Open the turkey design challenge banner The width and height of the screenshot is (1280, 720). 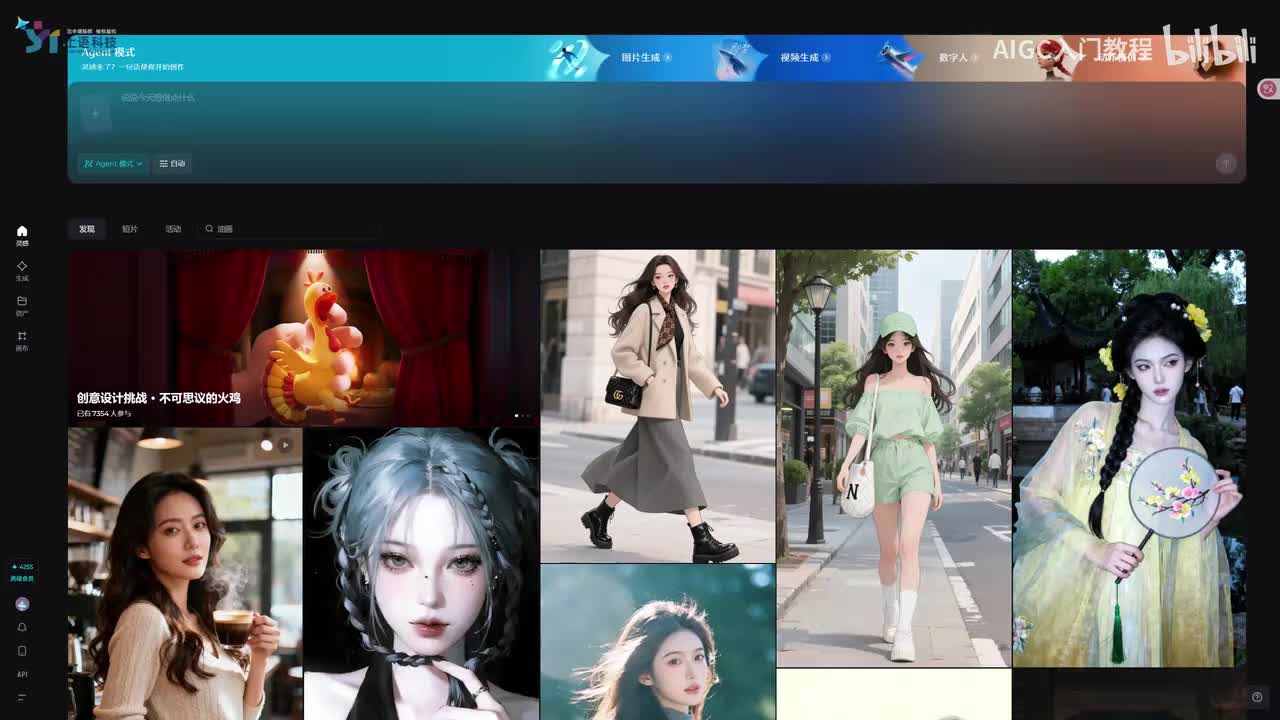click(304, 338)
